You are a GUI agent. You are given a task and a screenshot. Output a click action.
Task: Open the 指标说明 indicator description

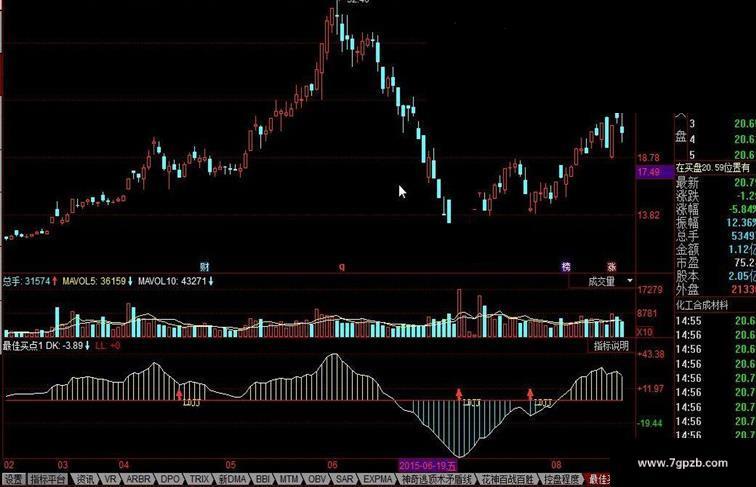(x=611, y=346)
